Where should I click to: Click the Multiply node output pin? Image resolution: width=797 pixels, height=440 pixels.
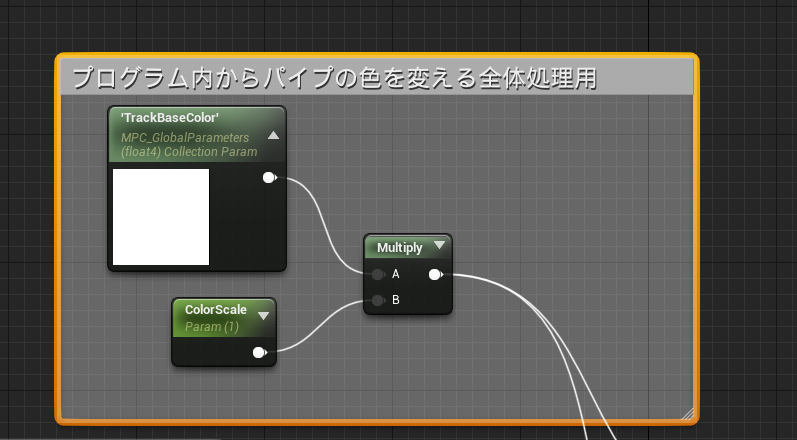click(x=435, y=274)
